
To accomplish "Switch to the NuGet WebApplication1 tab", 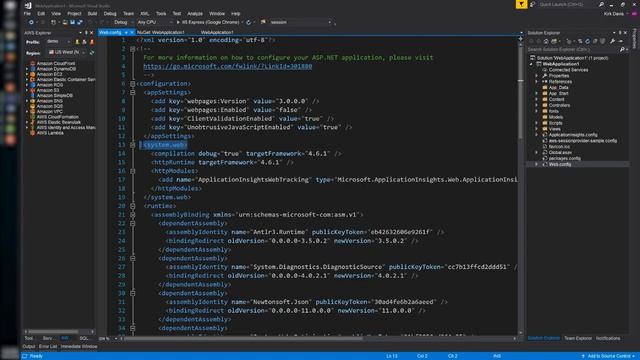I will 160,32.
